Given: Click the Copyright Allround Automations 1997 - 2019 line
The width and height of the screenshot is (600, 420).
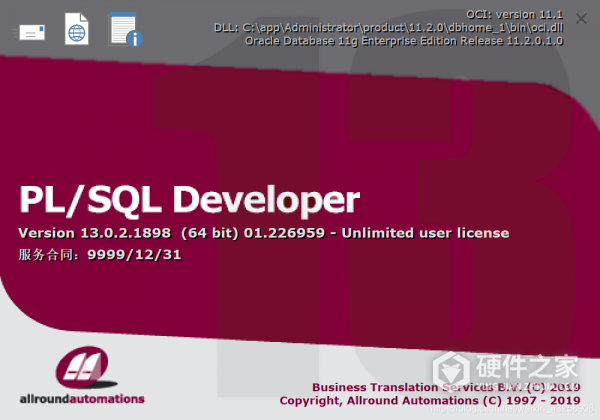Looking at the screenshot, I should click(430, 400).
